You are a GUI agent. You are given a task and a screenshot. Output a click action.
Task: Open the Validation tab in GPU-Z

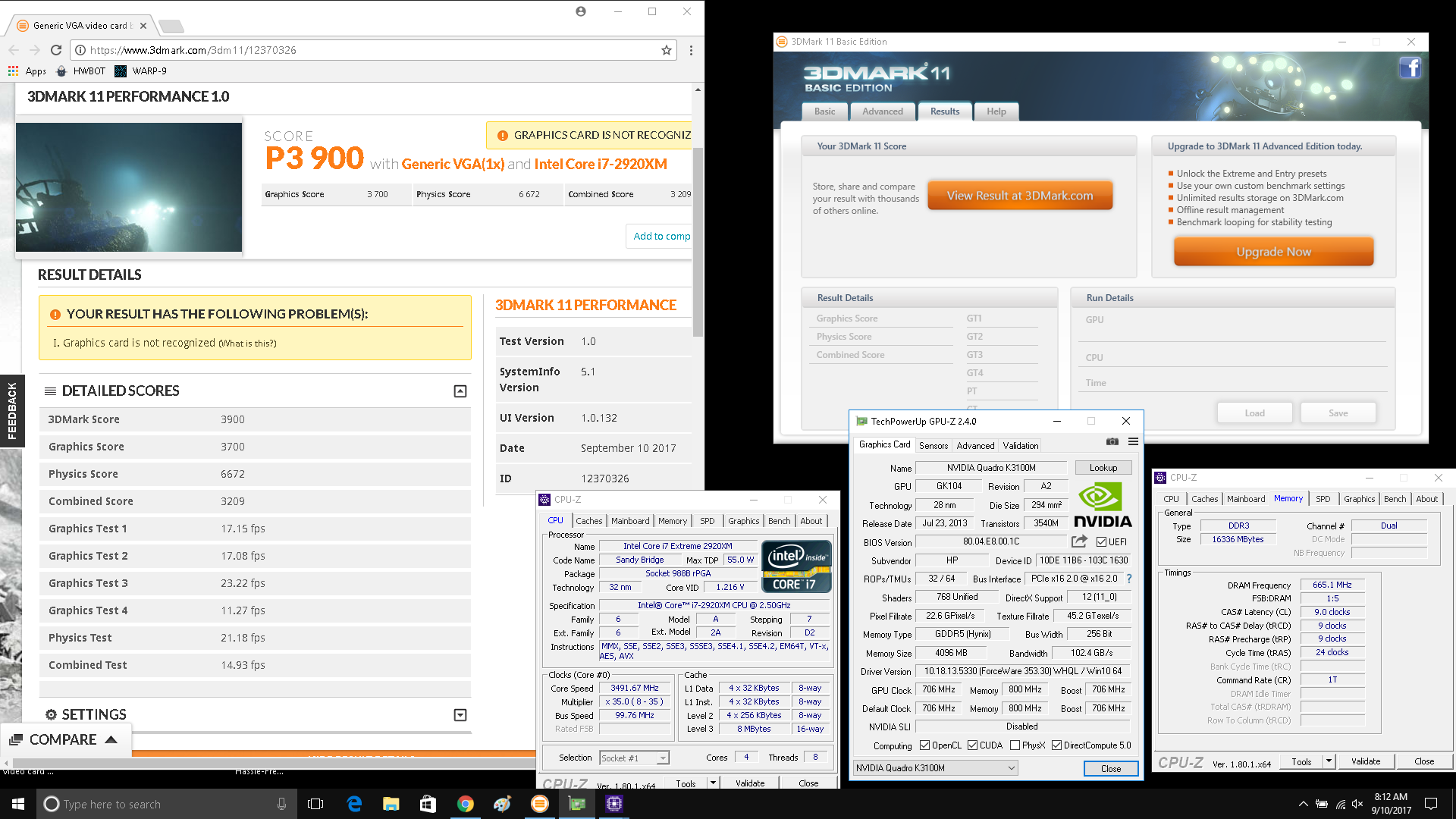tap(1021, 446)
